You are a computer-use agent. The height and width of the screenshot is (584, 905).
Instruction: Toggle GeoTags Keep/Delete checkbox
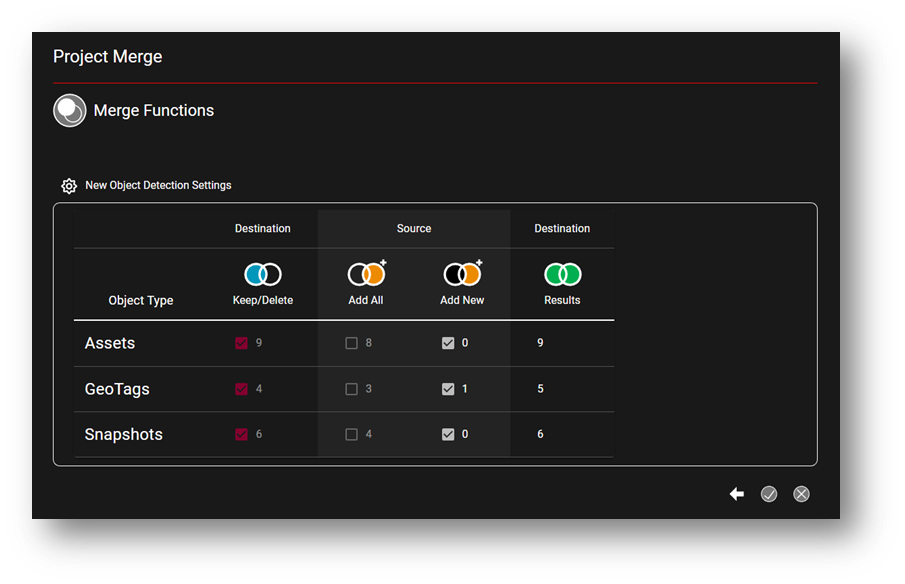pyautogui.click(x=241, y=389)
